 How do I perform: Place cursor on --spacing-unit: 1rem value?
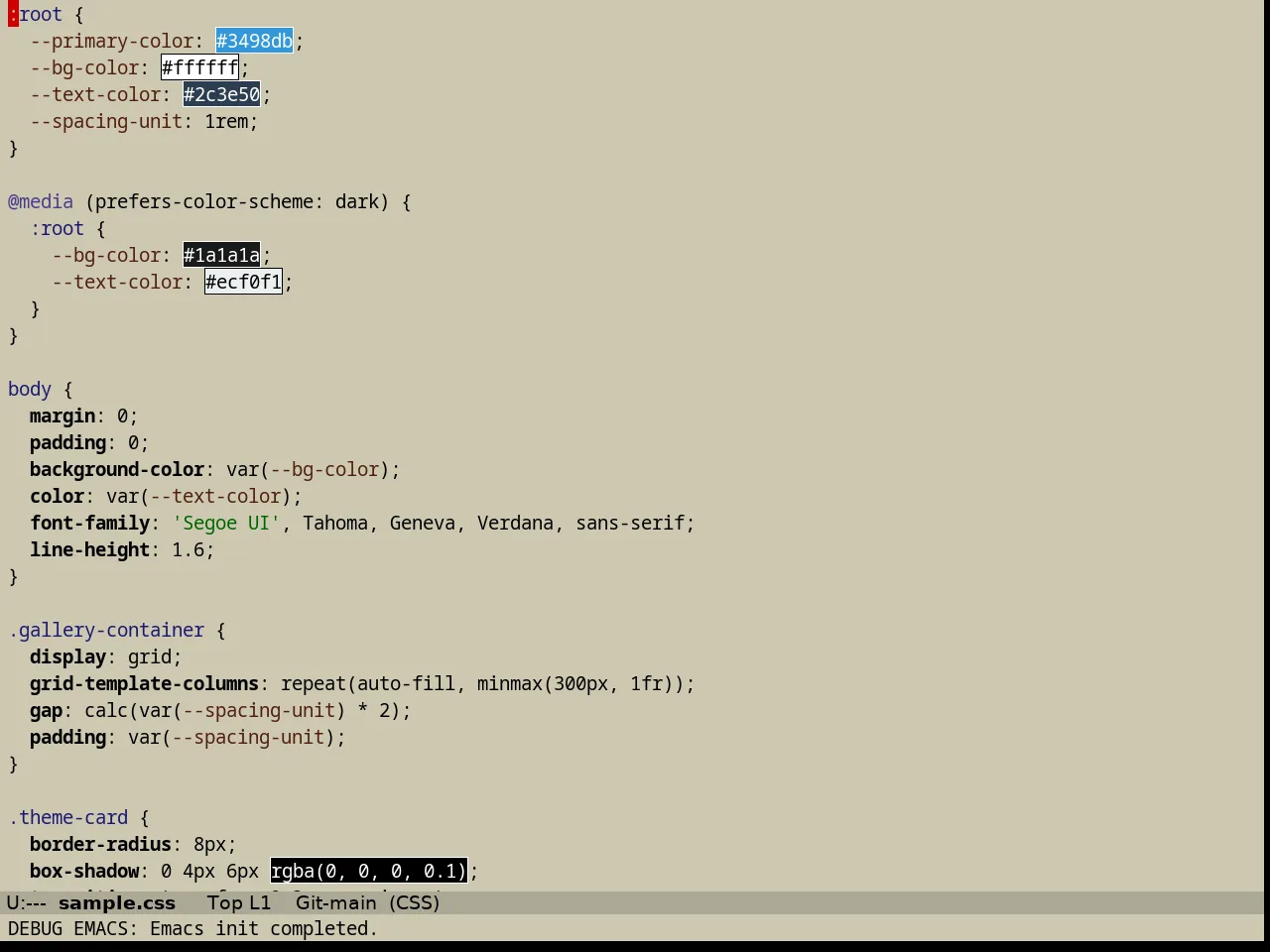pyautogui.click(x=226, y=121)
